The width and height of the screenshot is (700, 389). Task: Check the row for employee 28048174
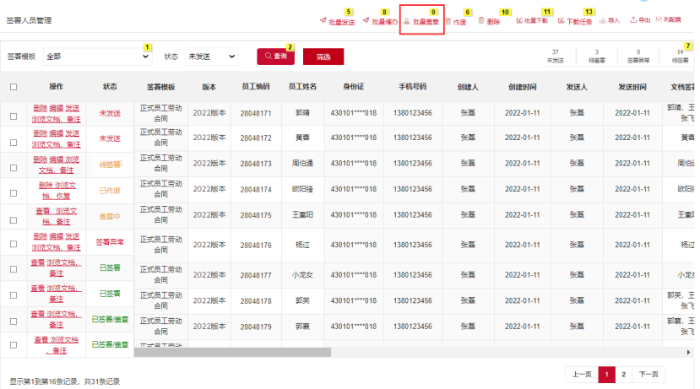13,193
